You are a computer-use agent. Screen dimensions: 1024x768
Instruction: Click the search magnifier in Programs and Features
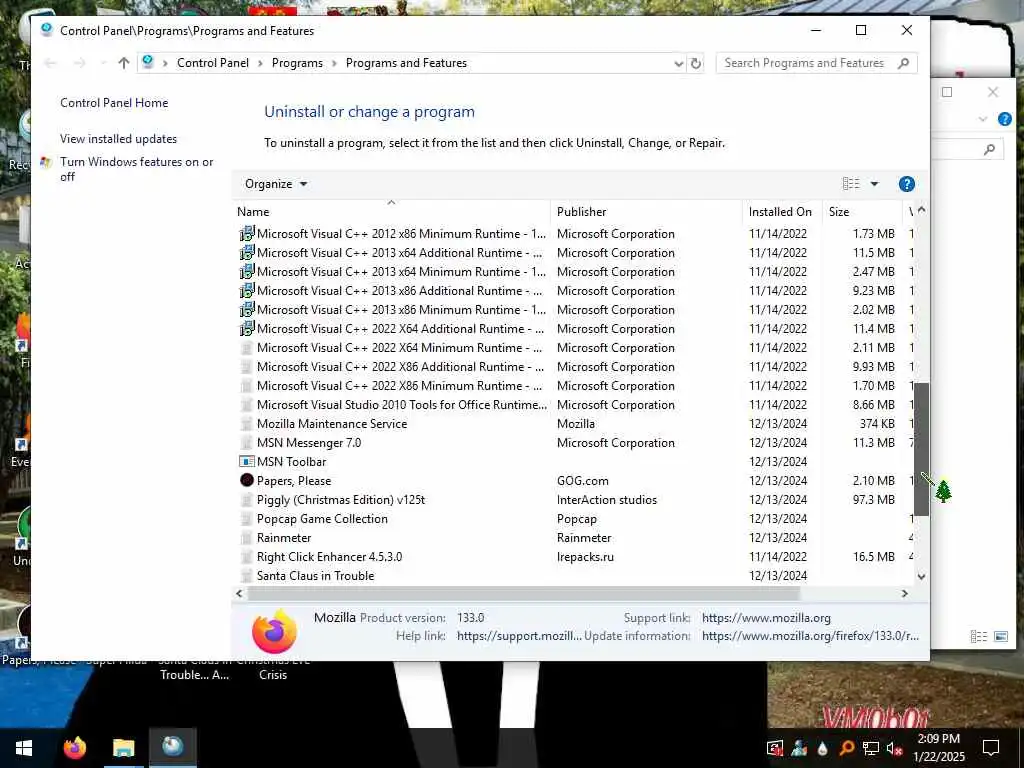[904, 63]
